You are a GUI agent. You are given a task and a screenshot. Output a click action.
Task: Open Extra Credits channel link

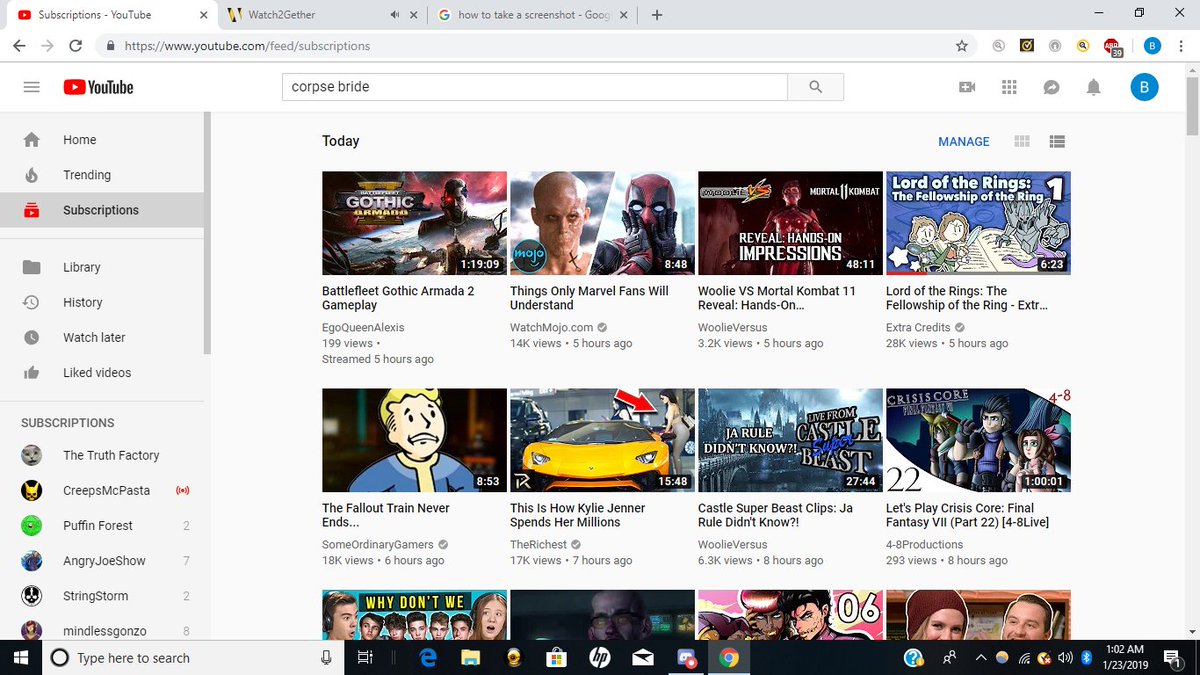pyautogui.click(x=918, y=327)
